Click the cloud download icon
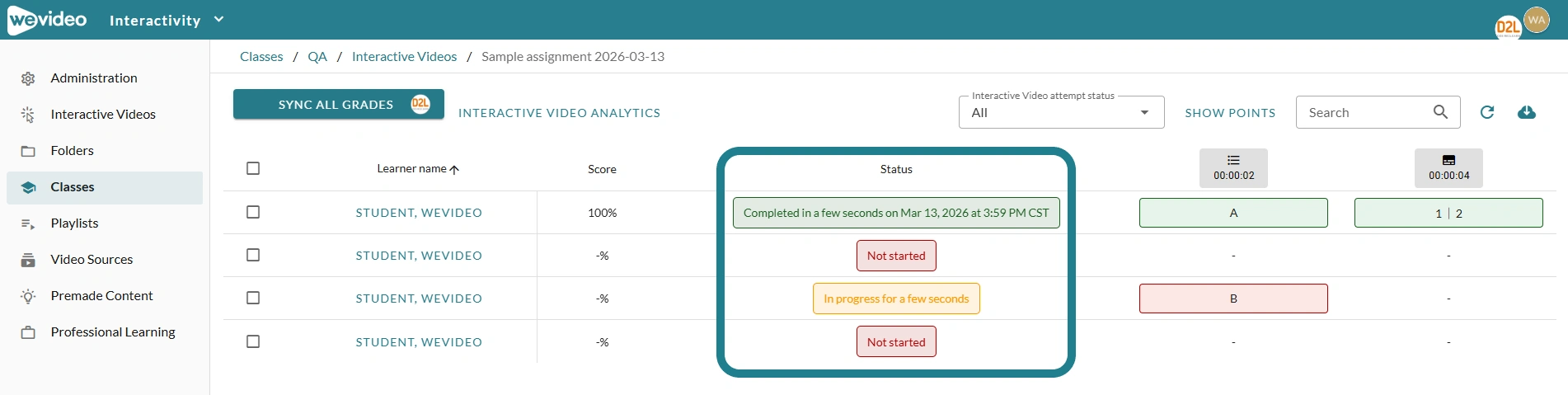This screenshot has height=395, width=1568. (1527, 112)
